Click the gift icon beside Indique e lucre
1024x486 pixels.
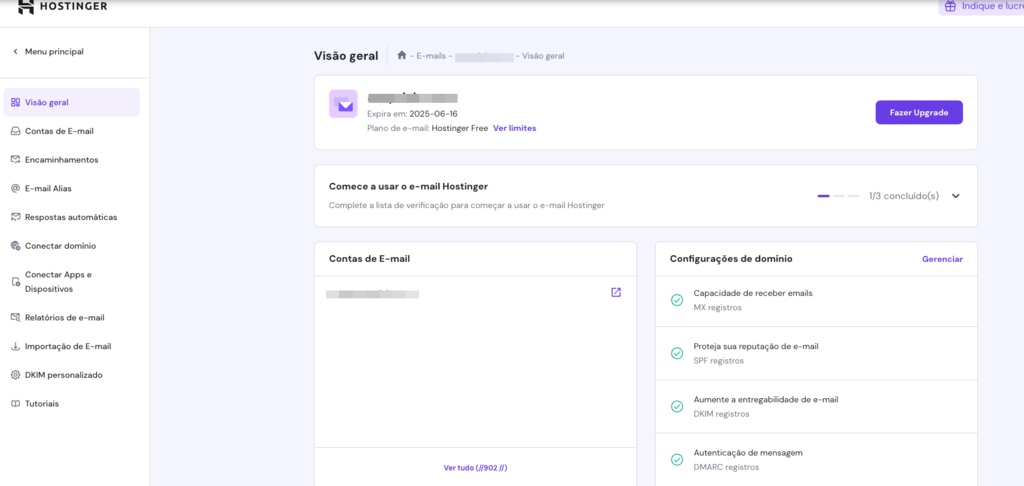pyautogui.click(x=950, y=6)
